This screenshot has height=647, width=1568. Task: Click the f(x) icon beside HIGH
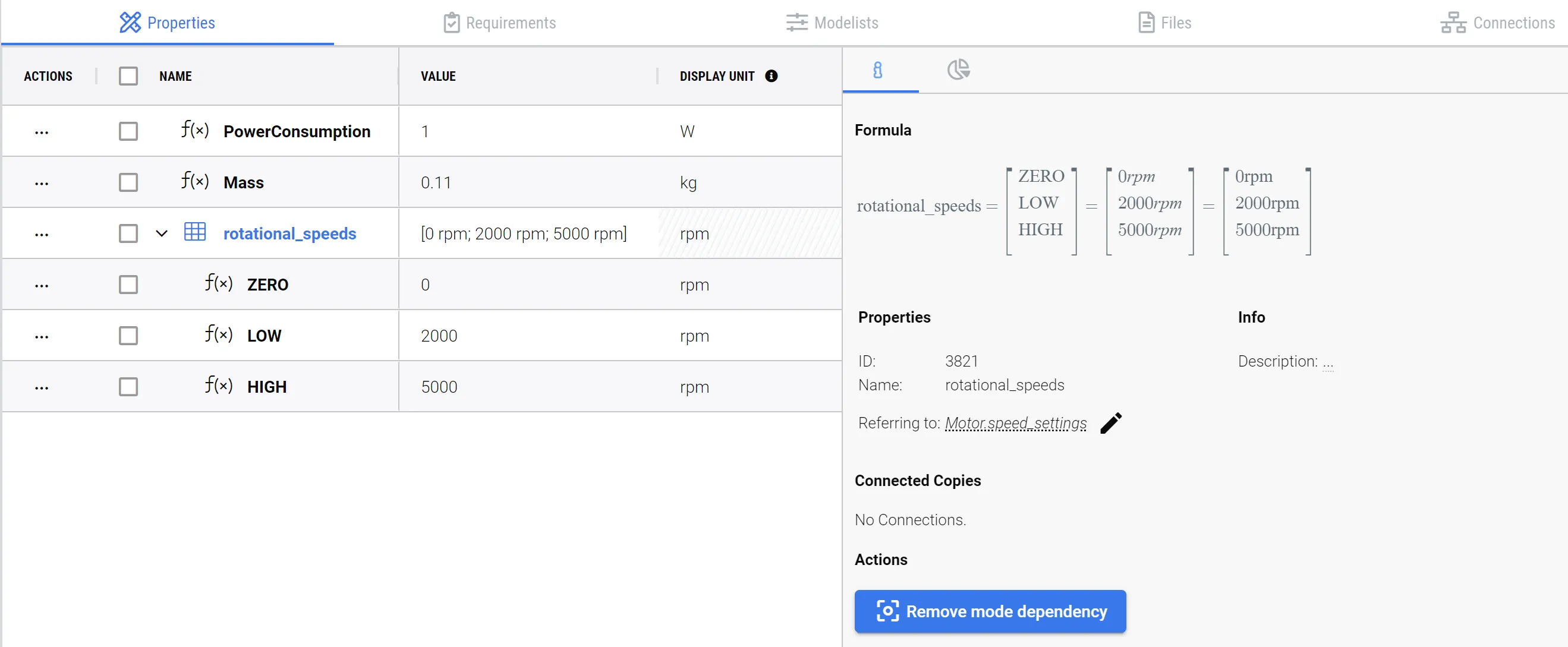(219, 385)
